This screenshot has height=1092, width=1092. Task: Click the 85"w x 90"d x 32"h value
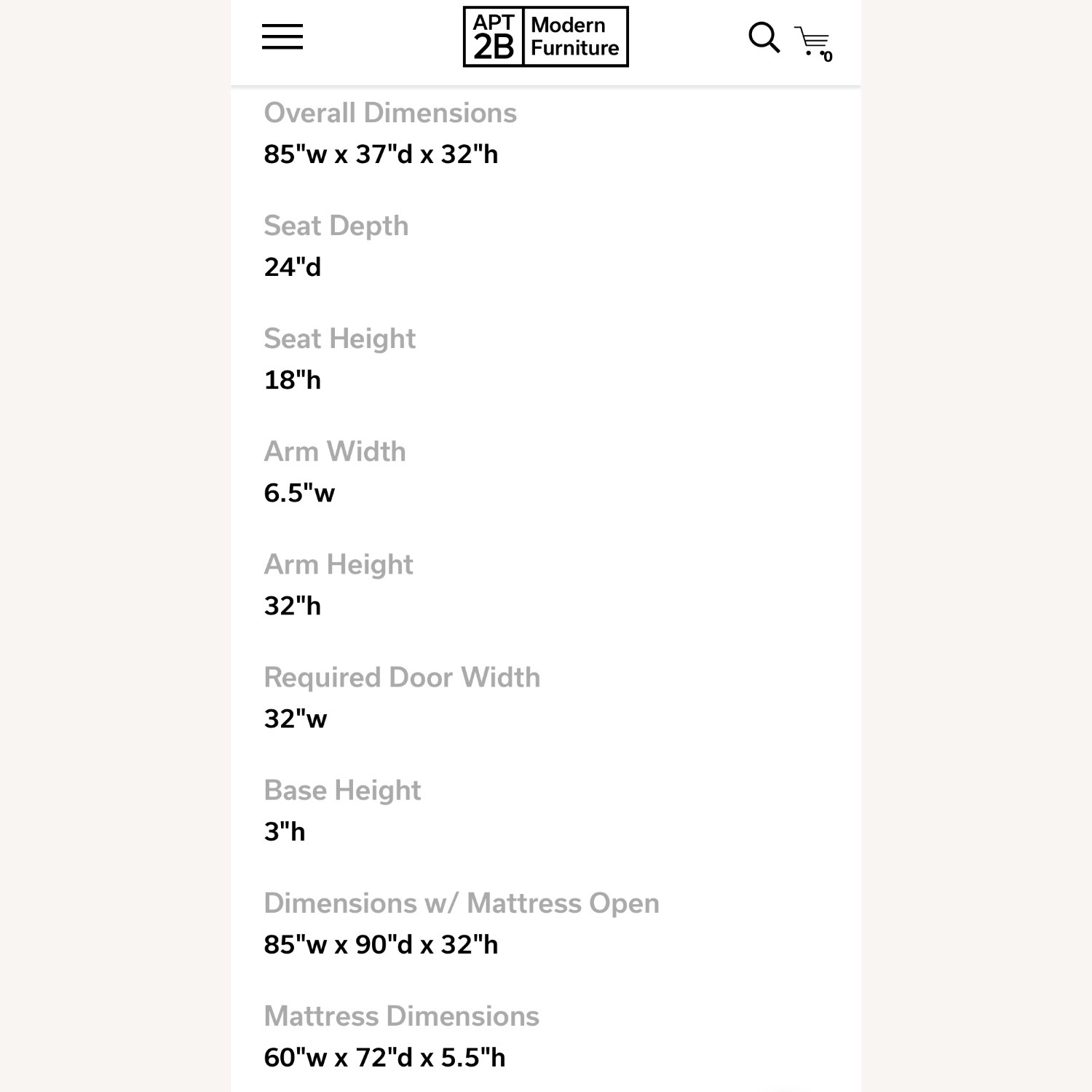pos(381,944)
